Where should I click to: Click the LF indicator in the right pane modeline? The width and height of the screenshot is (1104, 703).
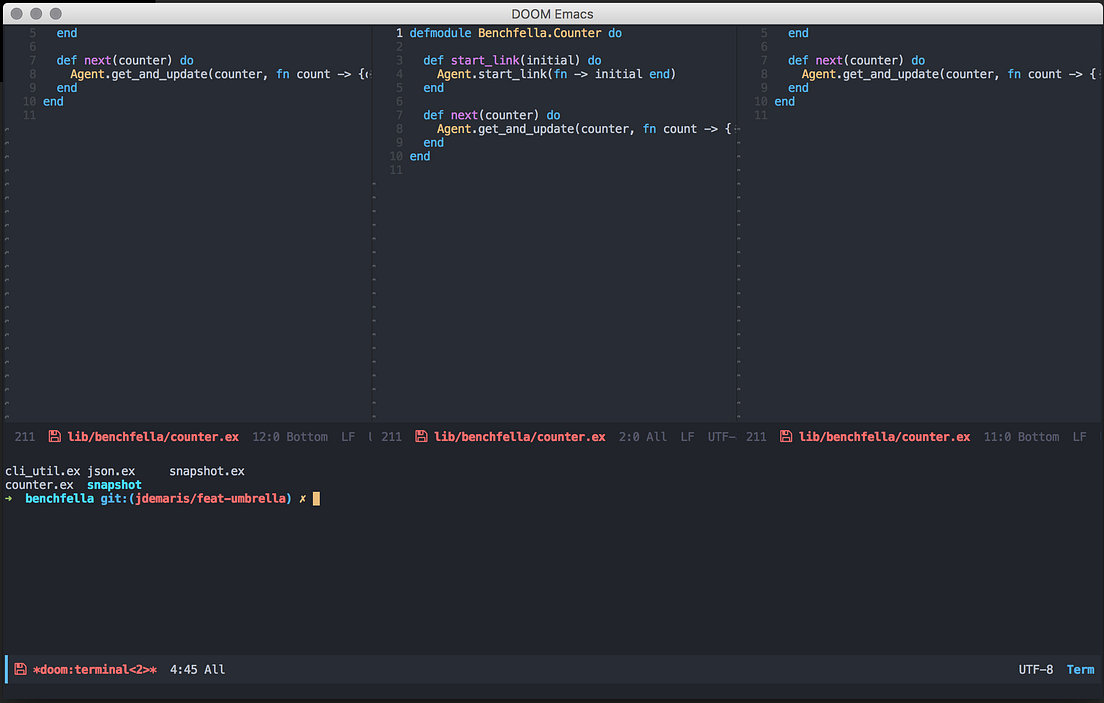pyautogui.click(x=1078, y=436)
